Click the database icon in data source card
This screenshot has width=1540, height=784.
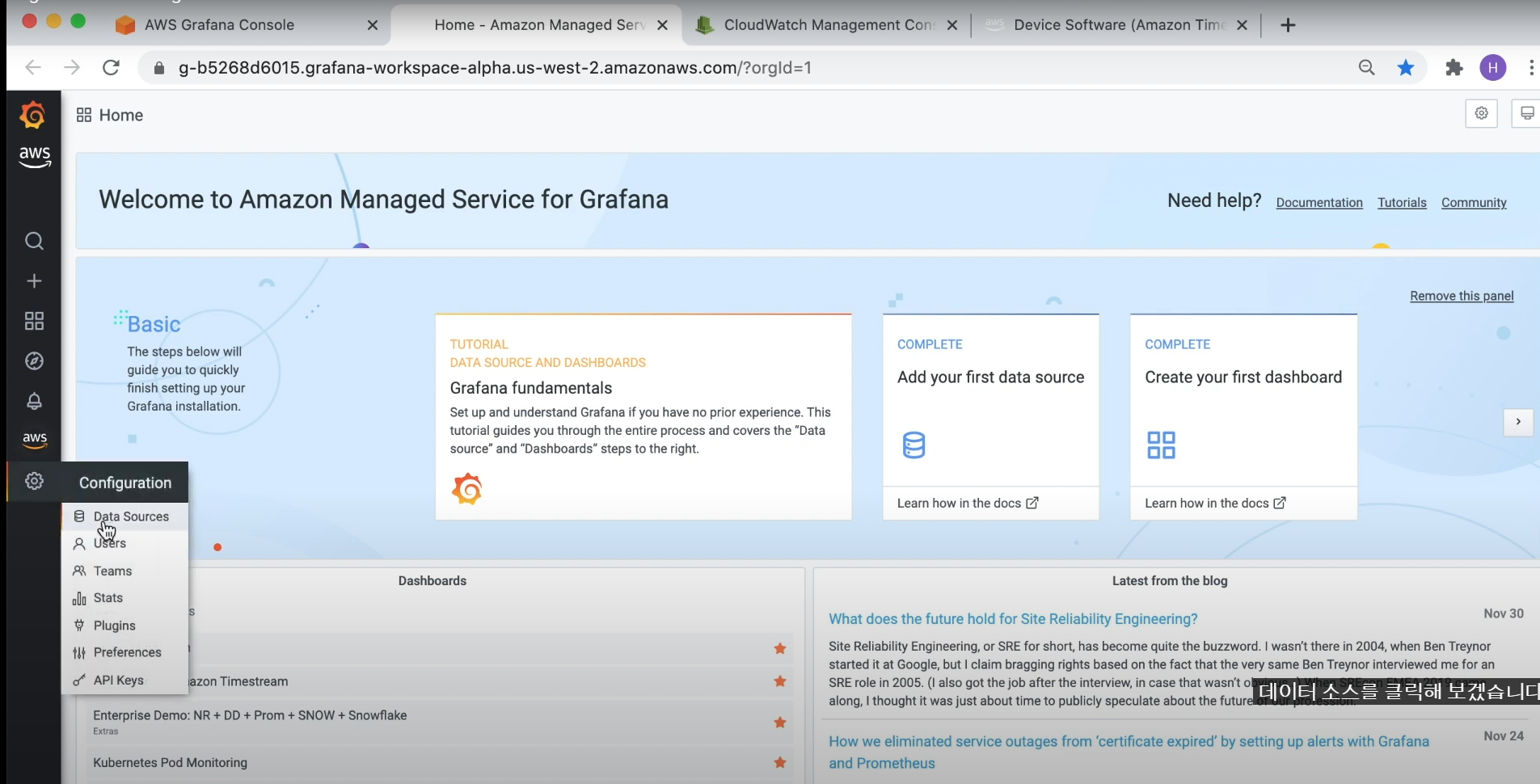[x=913, y=445]
